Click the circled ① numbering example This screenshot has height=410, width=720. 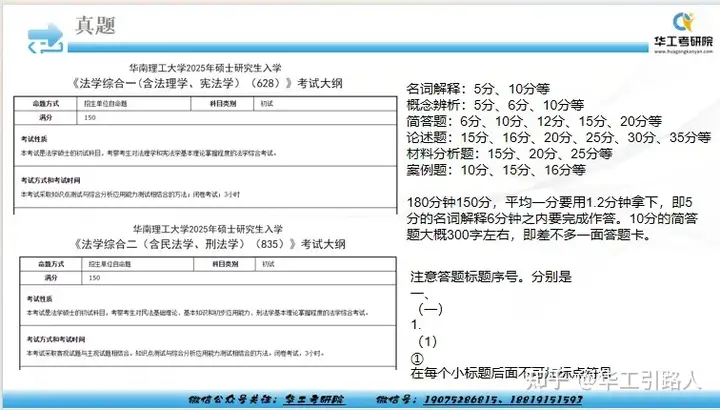pos(417,359)
